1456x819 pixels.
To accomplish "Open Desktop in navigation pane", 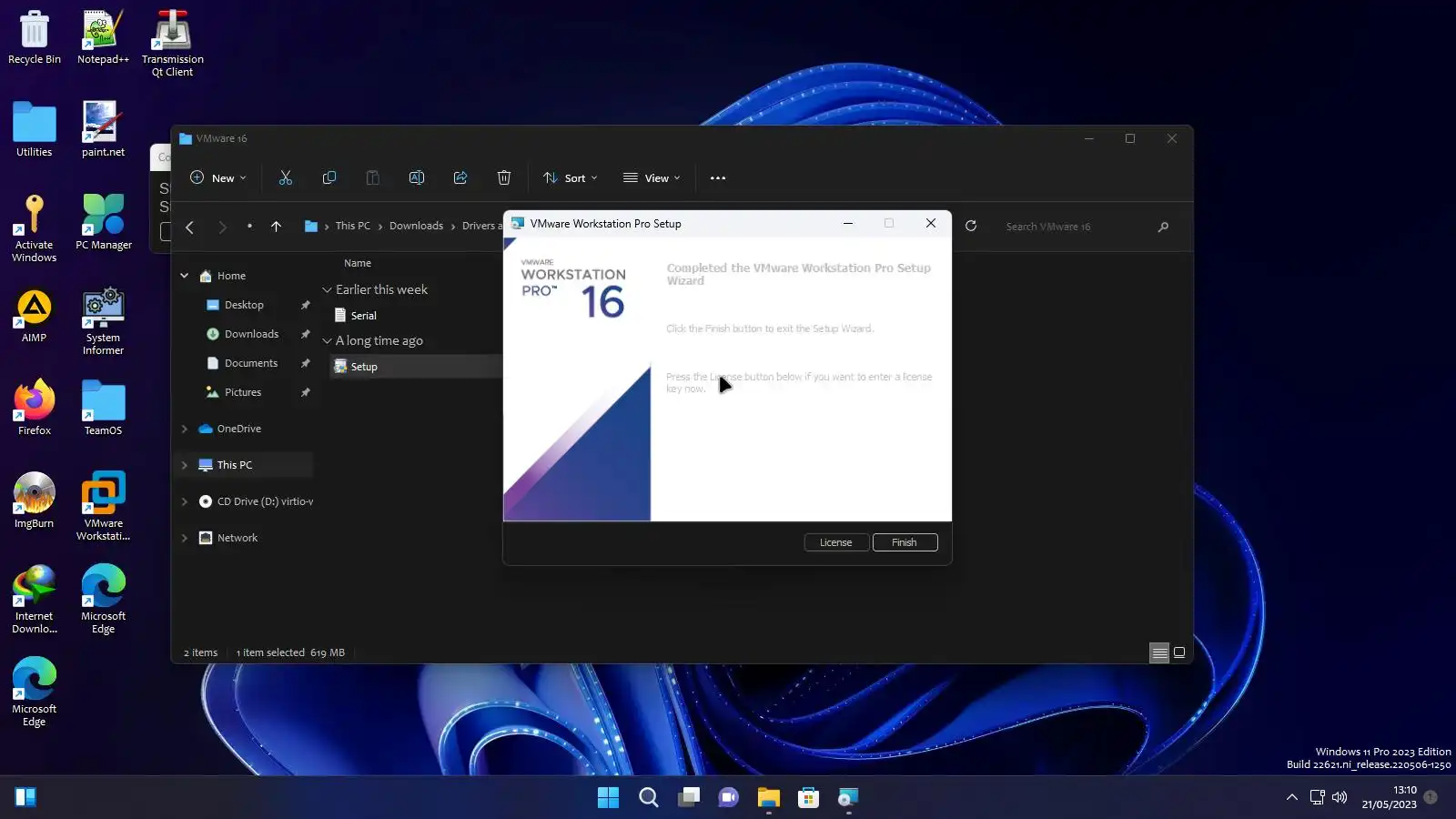I will tap(244, 305).
